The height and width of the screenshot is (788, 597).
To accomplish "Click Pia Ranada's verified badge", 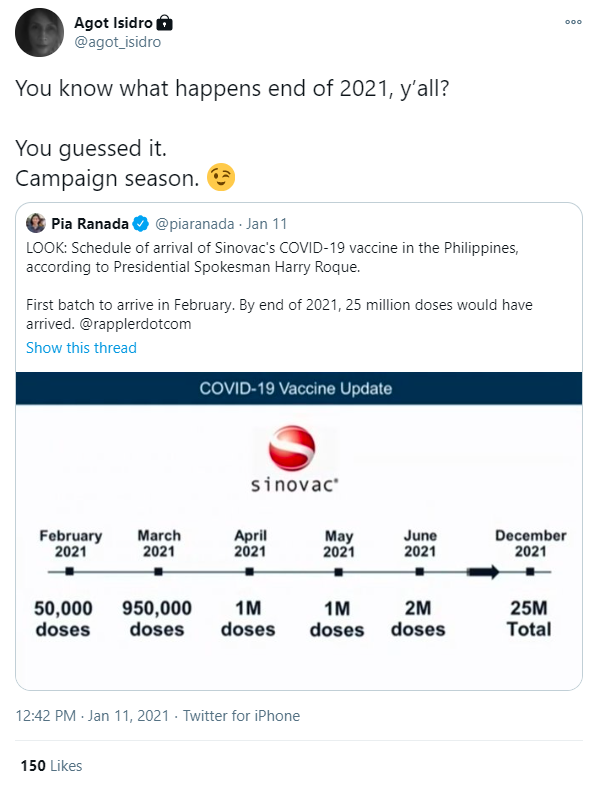I will tap(141, 224).
